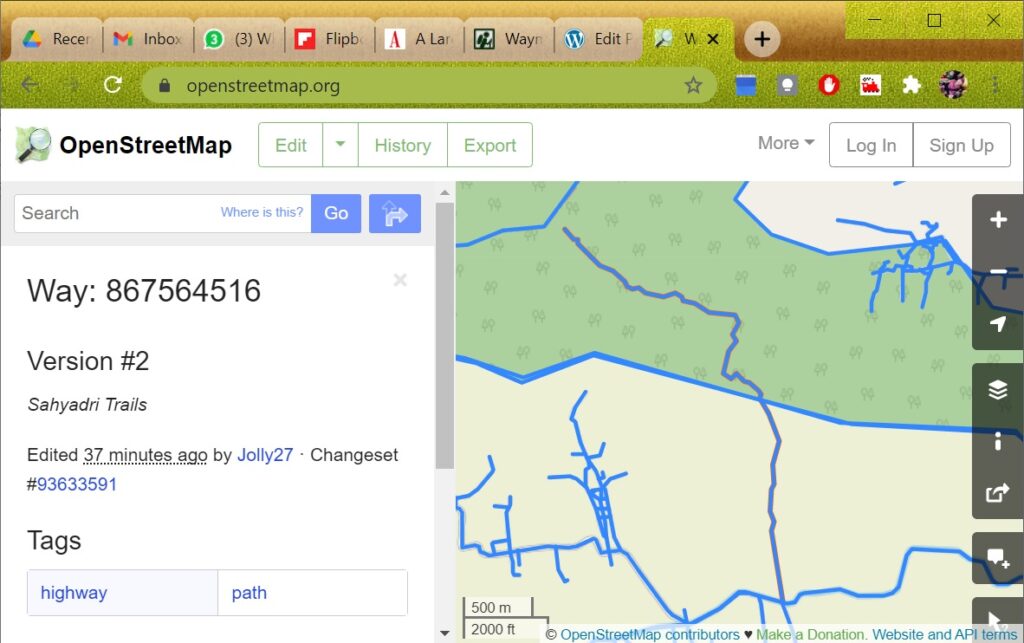Open the History view
Viewport: 1024px width, 643px height.
[x=403, y=145]
